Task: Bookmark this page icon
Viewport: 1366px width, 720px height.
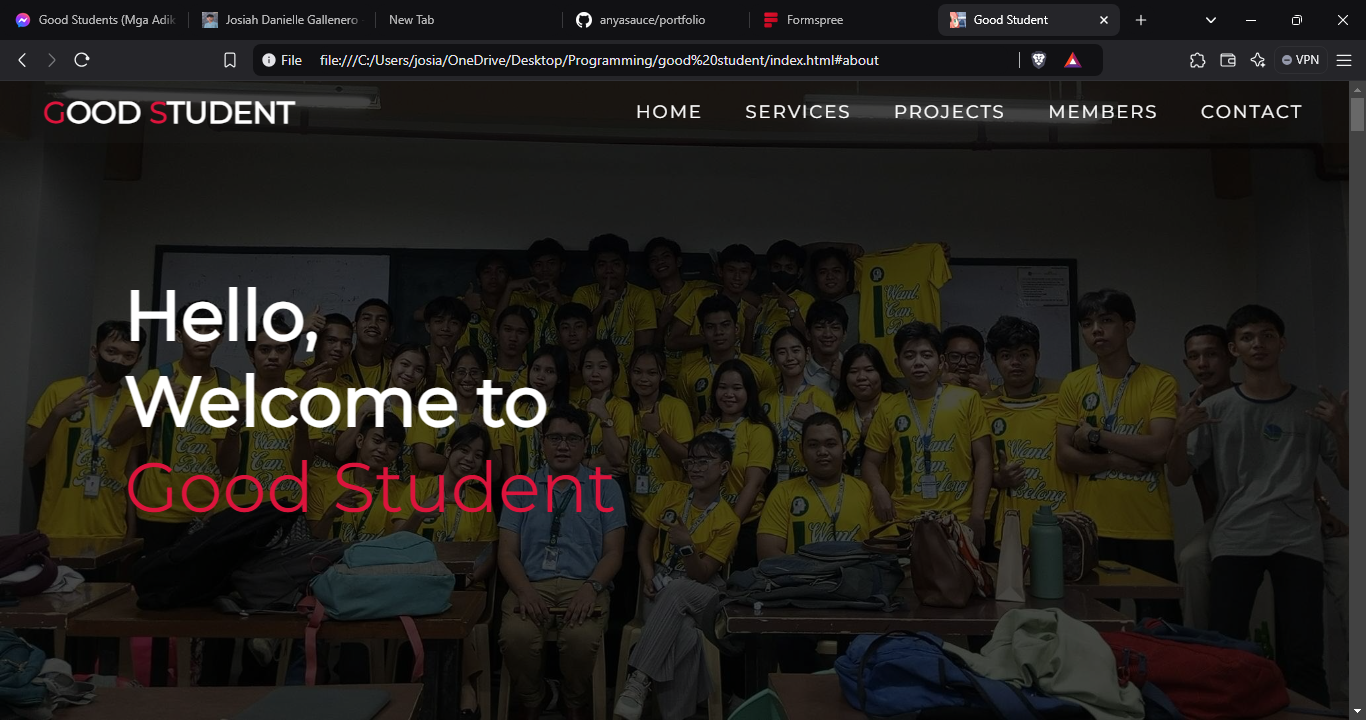Action: (230, 60)
